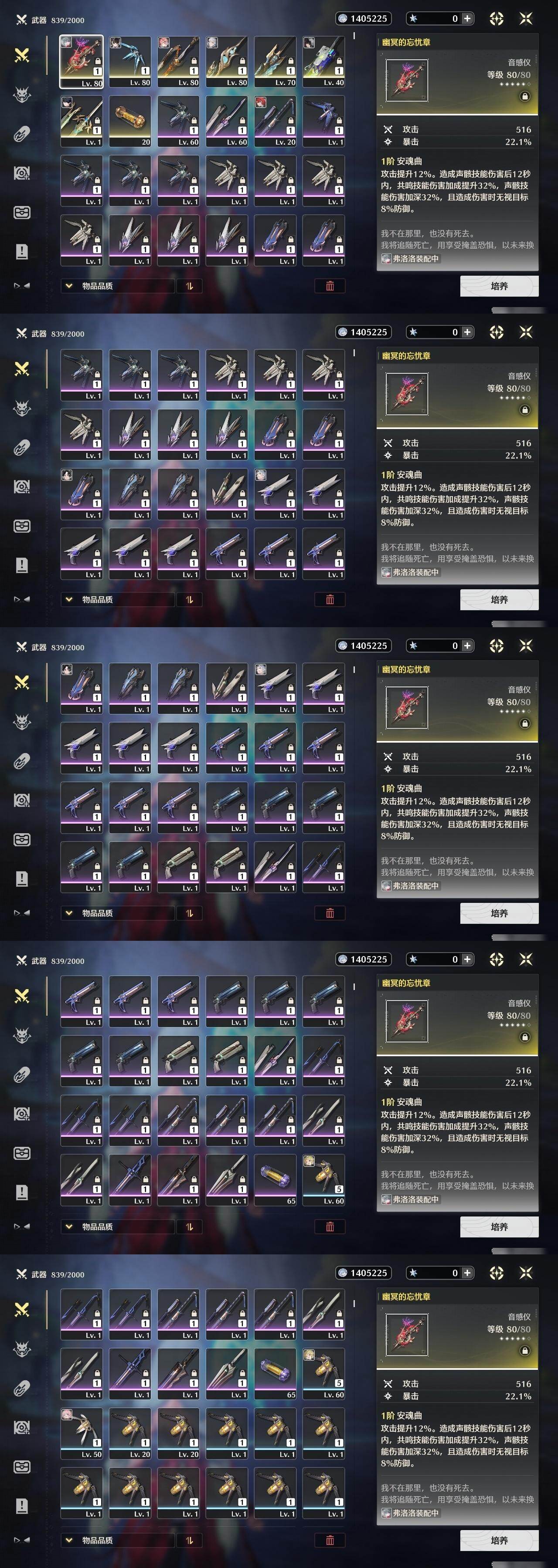Expand the sidebar arrows in the first panel
The image size is (558, 1568).
click(22, 285)
